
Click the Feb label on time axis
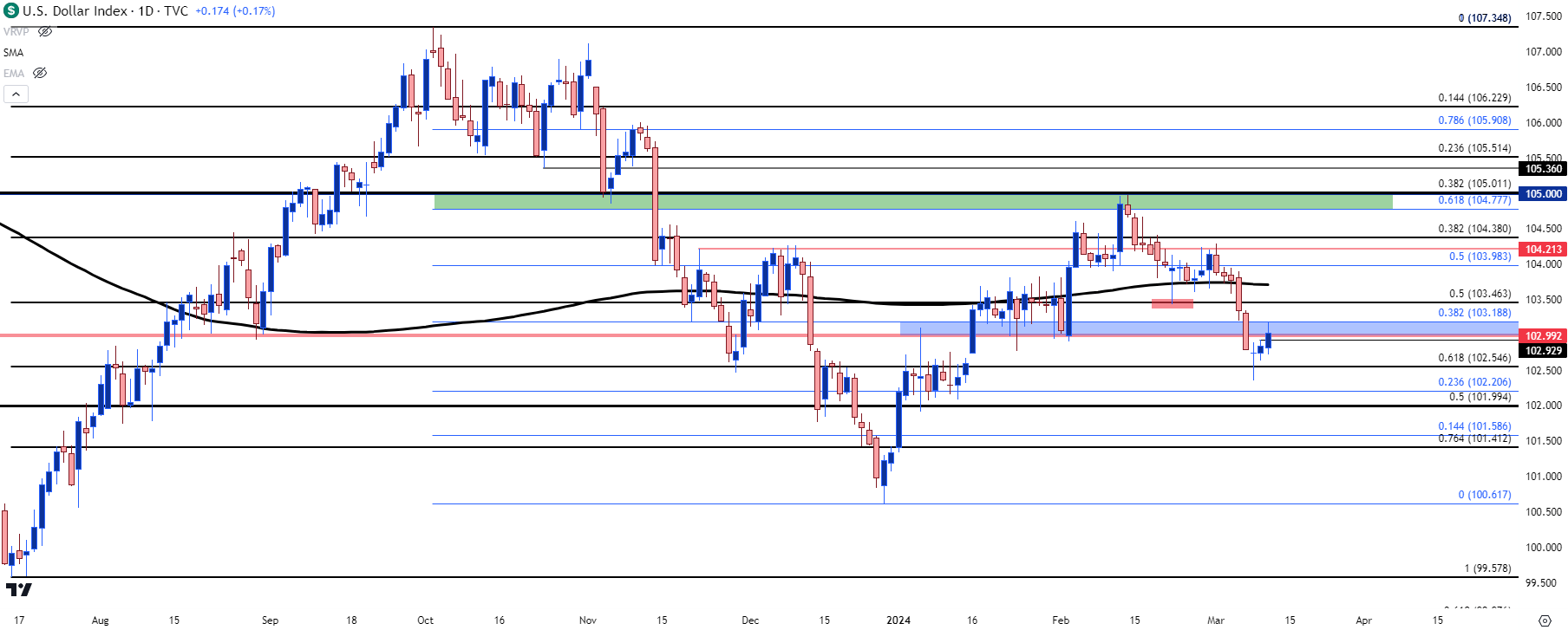pyautogui.click(x=1061, y=620)
